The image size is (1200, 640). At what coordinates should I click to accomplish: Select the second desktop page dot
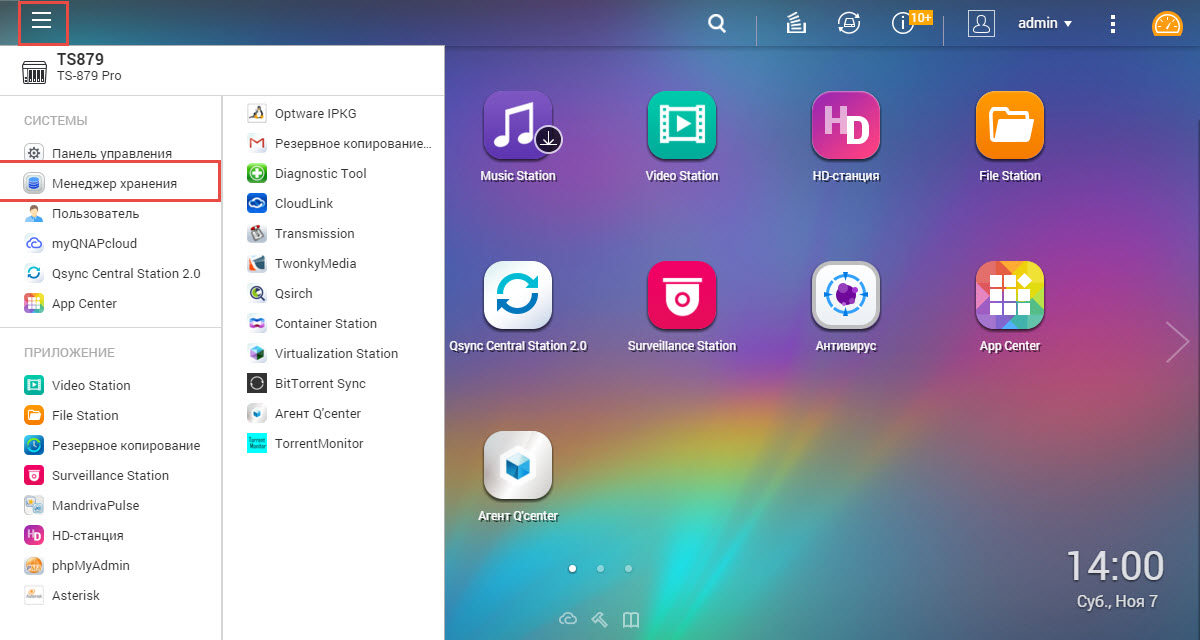pyautogui.click(x=600, y=568)
